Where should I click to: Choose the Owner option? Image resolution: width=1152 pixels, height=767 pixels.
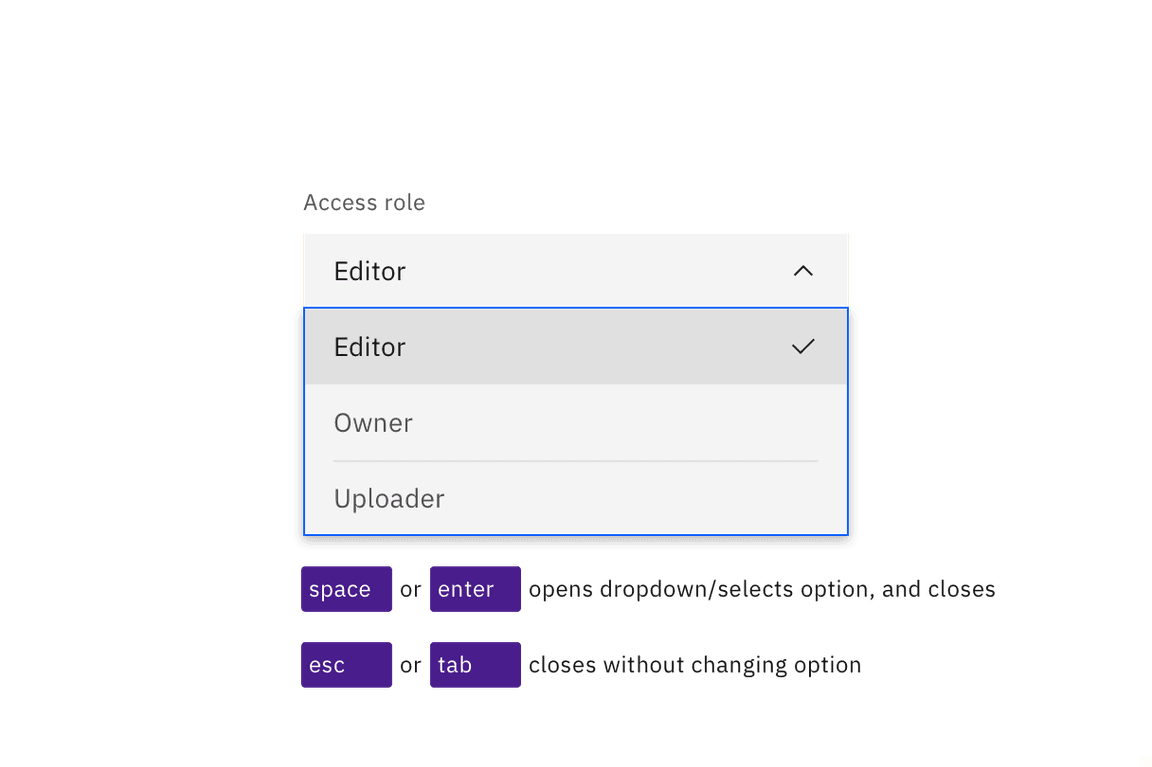click(575, 422)
